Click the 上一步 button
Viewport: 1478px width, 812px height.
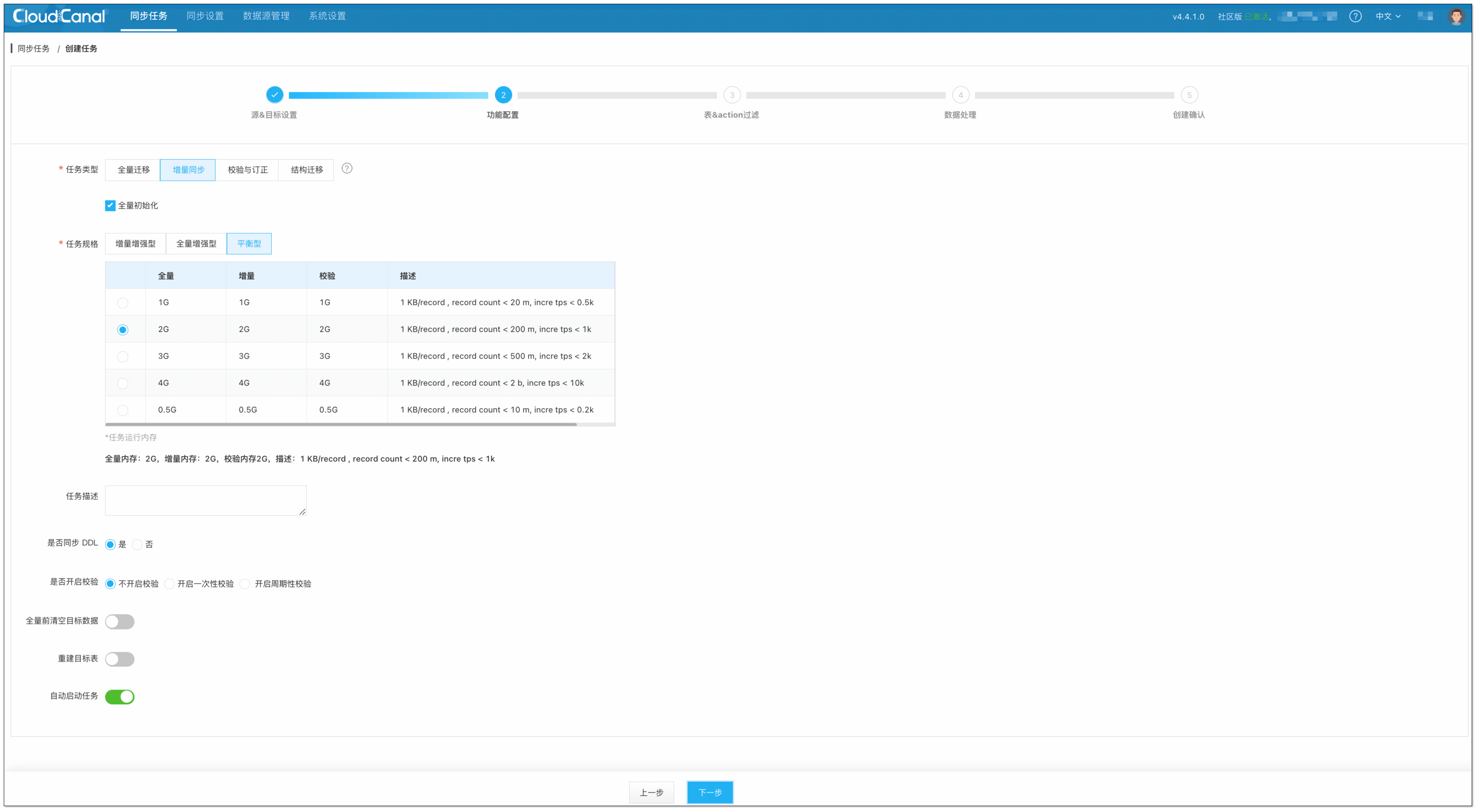(651, 792)
